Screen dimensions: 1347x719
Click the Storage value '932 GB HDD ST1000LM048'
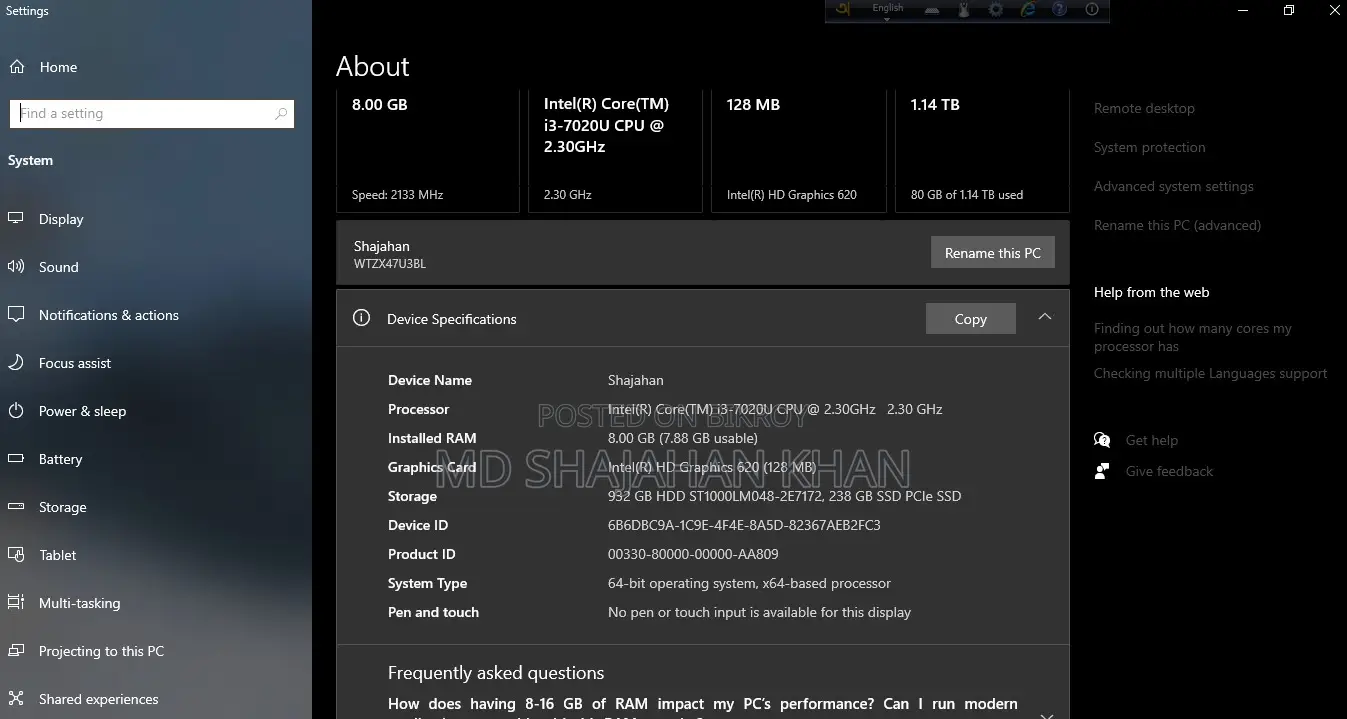pos(784,496)
